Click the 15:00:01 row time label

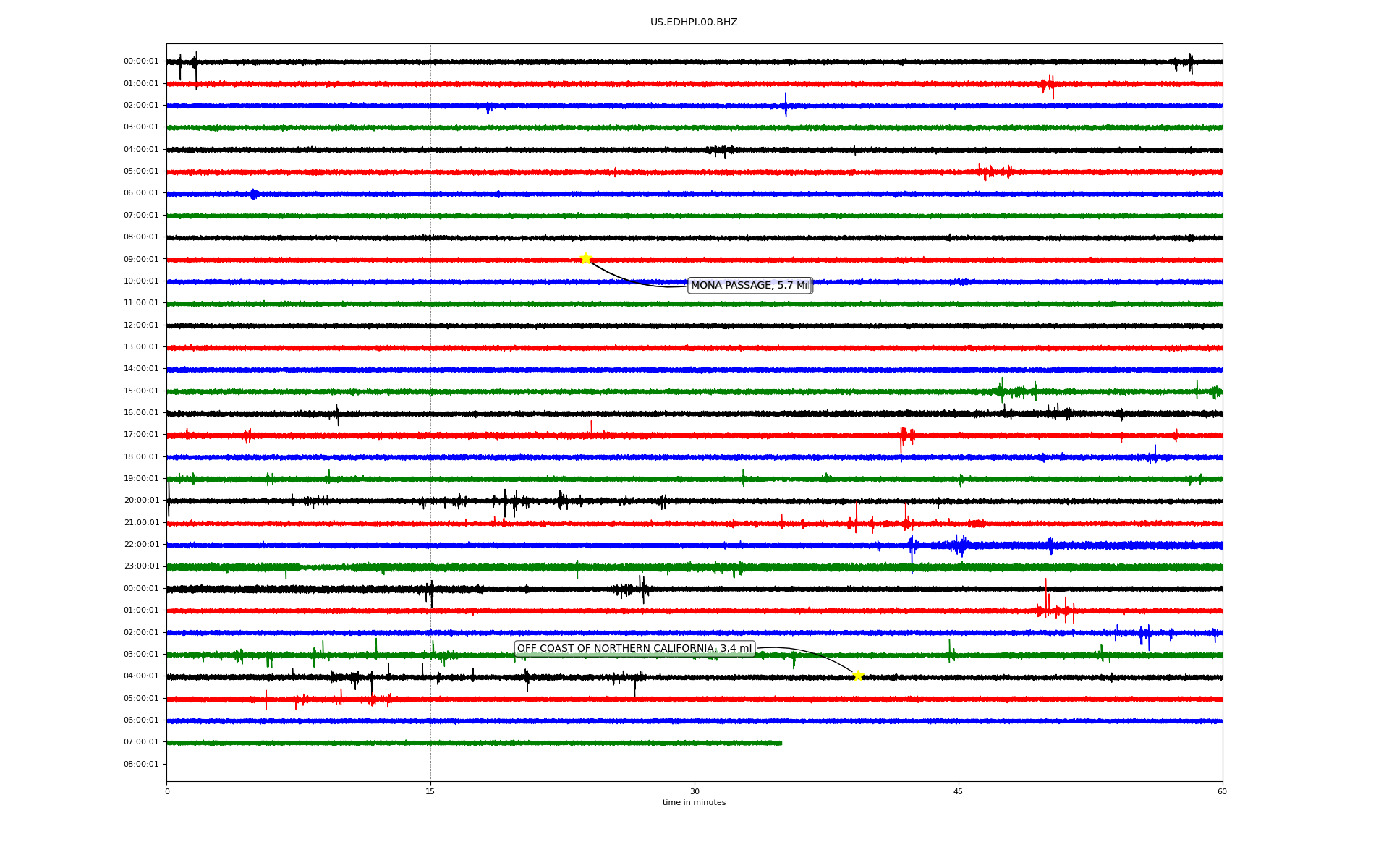point(141,391)
